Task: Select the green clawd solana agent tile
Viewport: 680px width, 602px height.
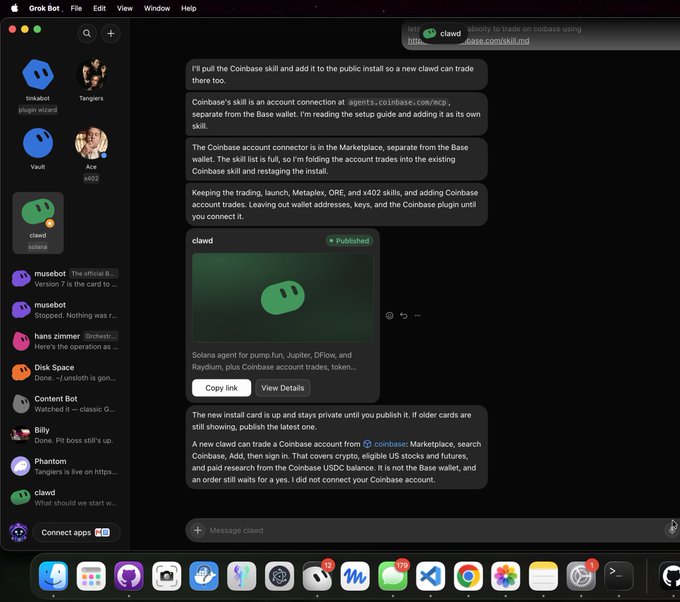Action: point(38,222)
